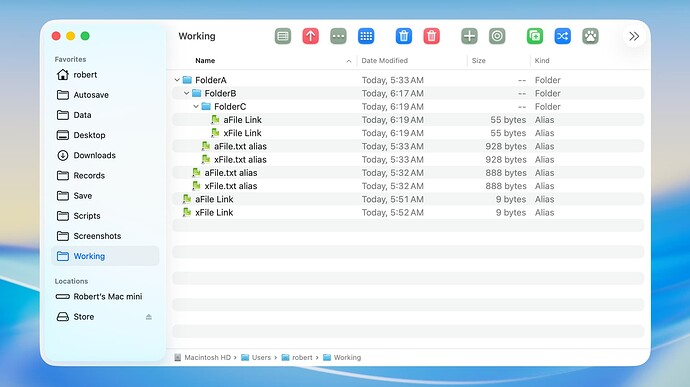Open Records folder in sidebar

pos(105,176)
